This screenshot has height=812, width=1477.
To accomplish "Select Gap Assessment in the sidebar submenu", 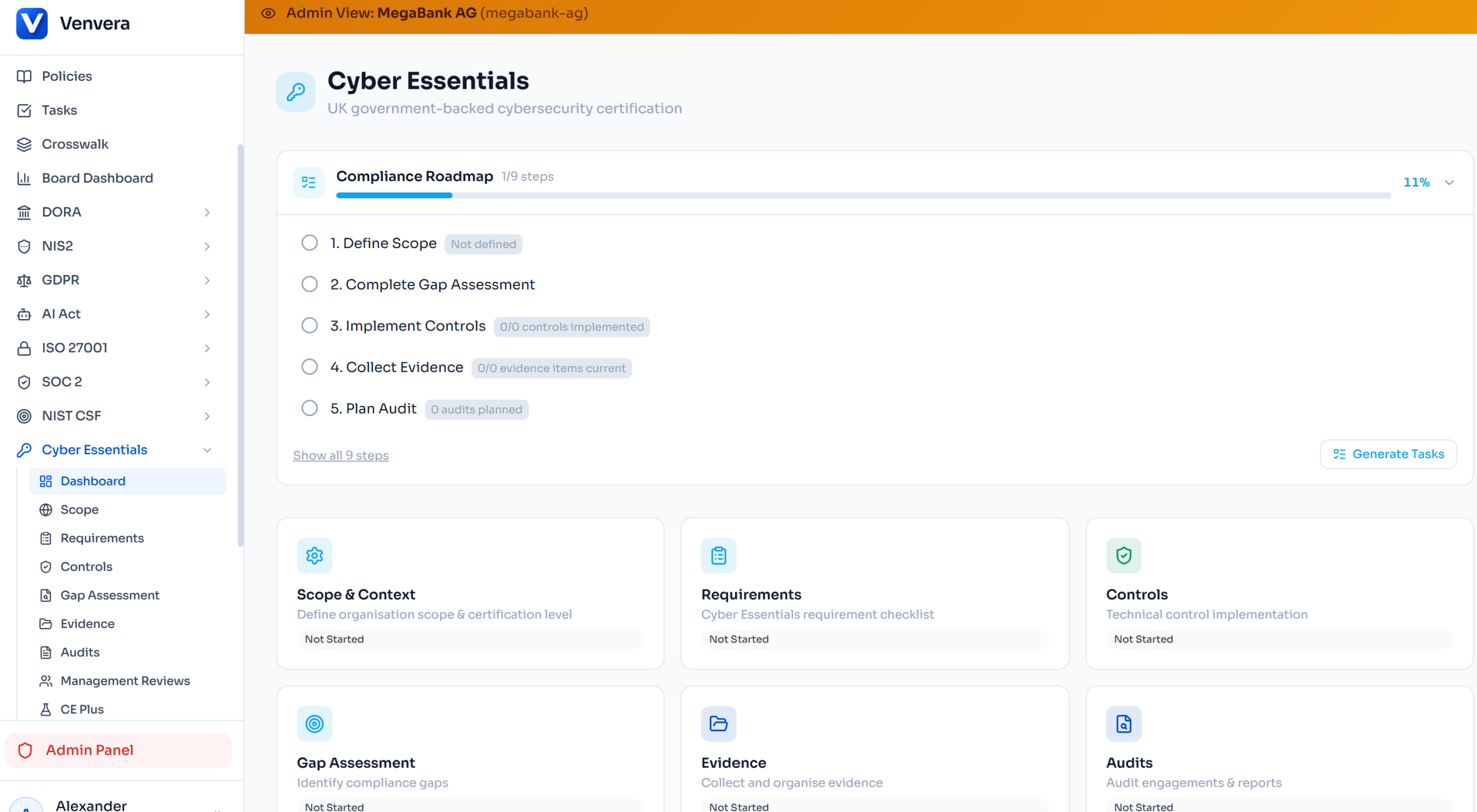I will tap(110, 595).
